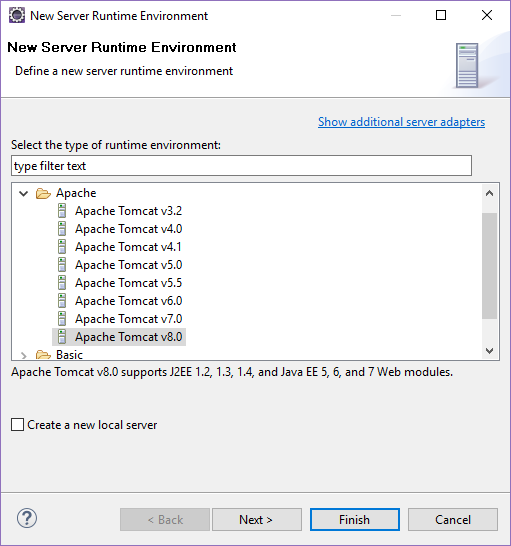Click the Apache Tomcat v3.2 server icon
Image resolution: width=511 pixels, height=546 pixels.
(62, 211)
